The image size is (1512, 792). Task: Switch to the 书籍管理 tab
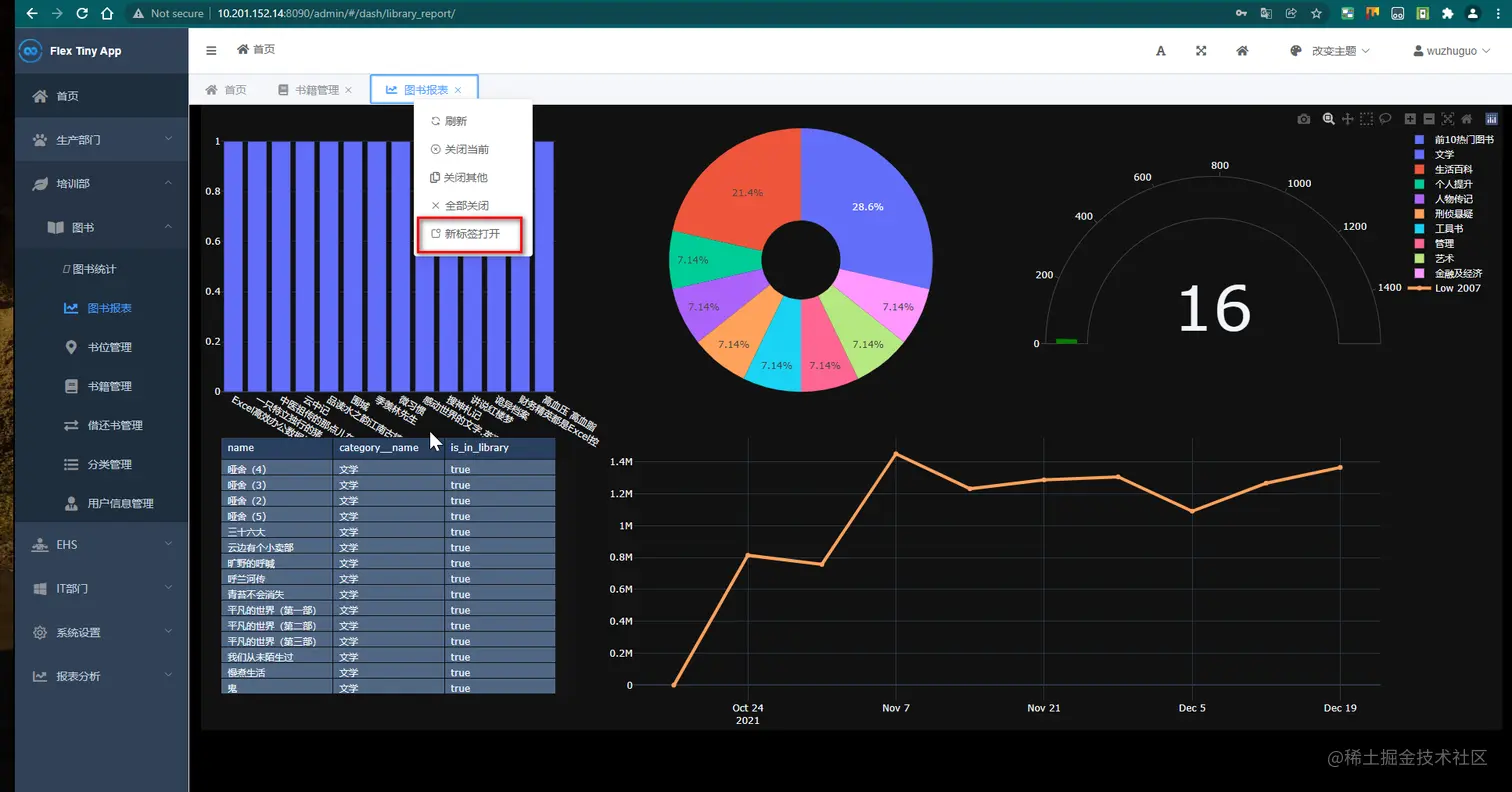[x=315, y=90]
